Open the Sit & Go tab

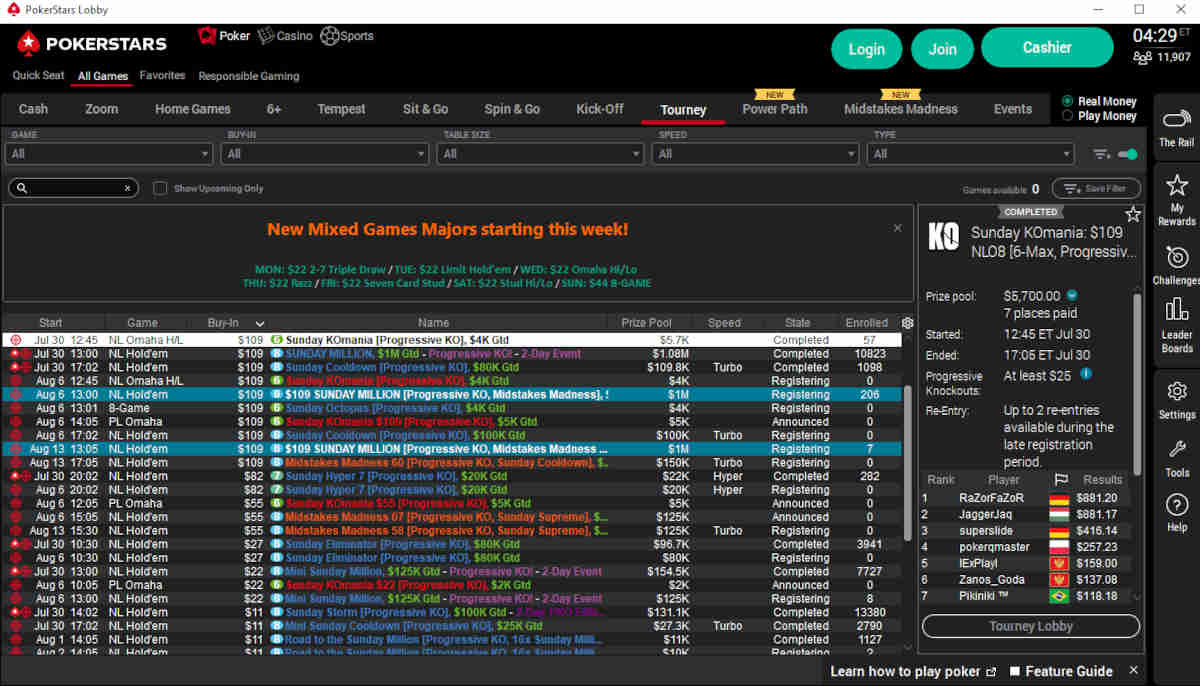(x=425, y=109)
